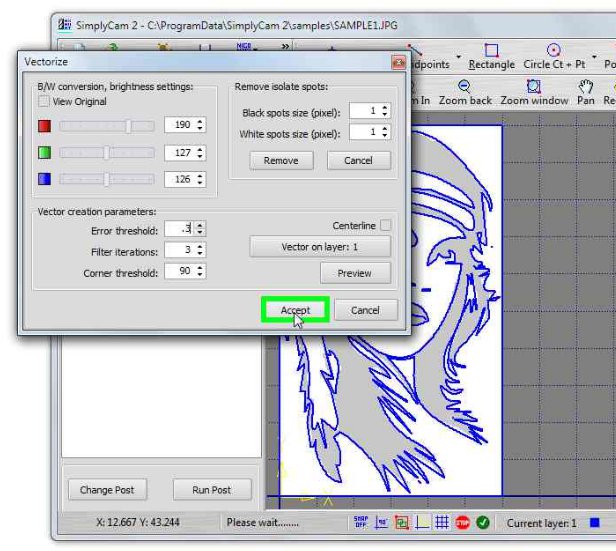Click the green brightness slider
Screen dimensions: 616x551
point(107,152)
